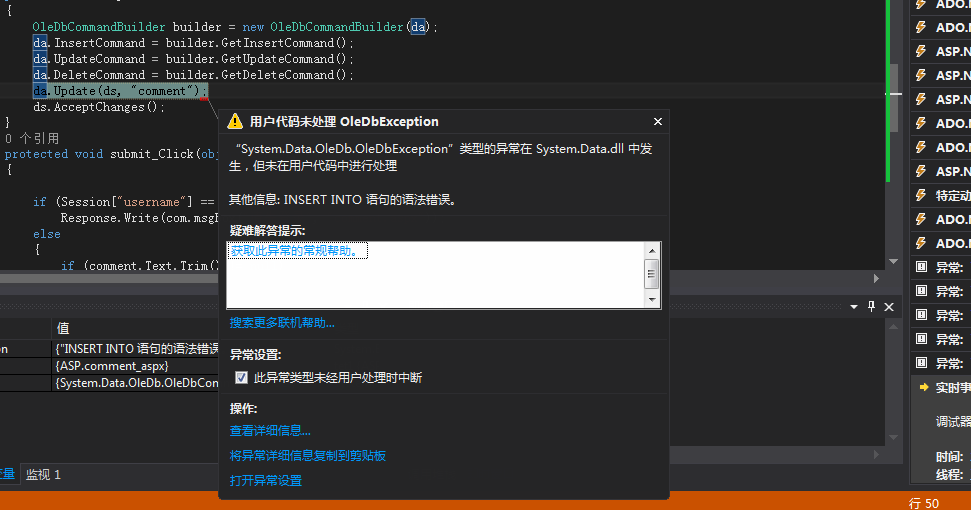
Task: Click 将异常详细信息复制到剪贴板
Action: click(308, 456)
